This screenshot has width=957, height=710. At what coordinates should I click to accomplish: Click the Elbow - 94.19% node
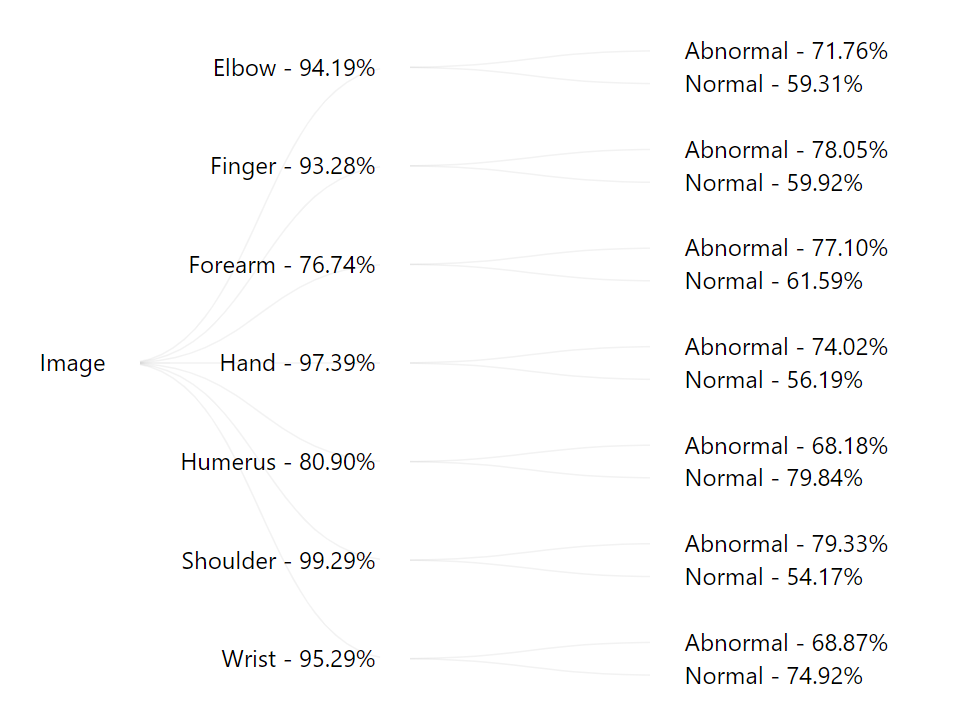tap(294, 68)
